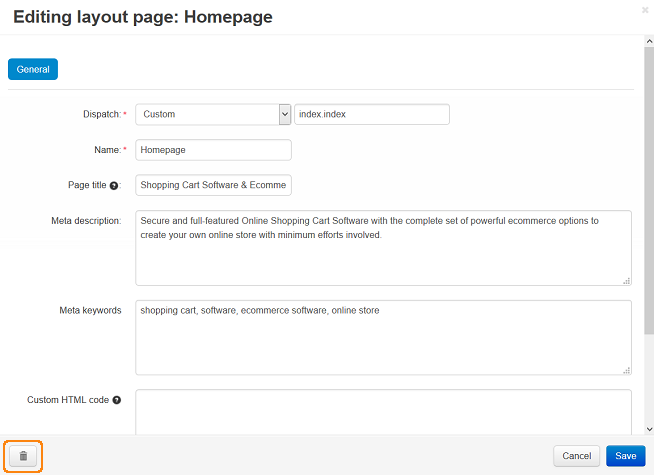Click inside the Meta keywords textarea
The image size is (654, 475).
[x=383, y=338]
